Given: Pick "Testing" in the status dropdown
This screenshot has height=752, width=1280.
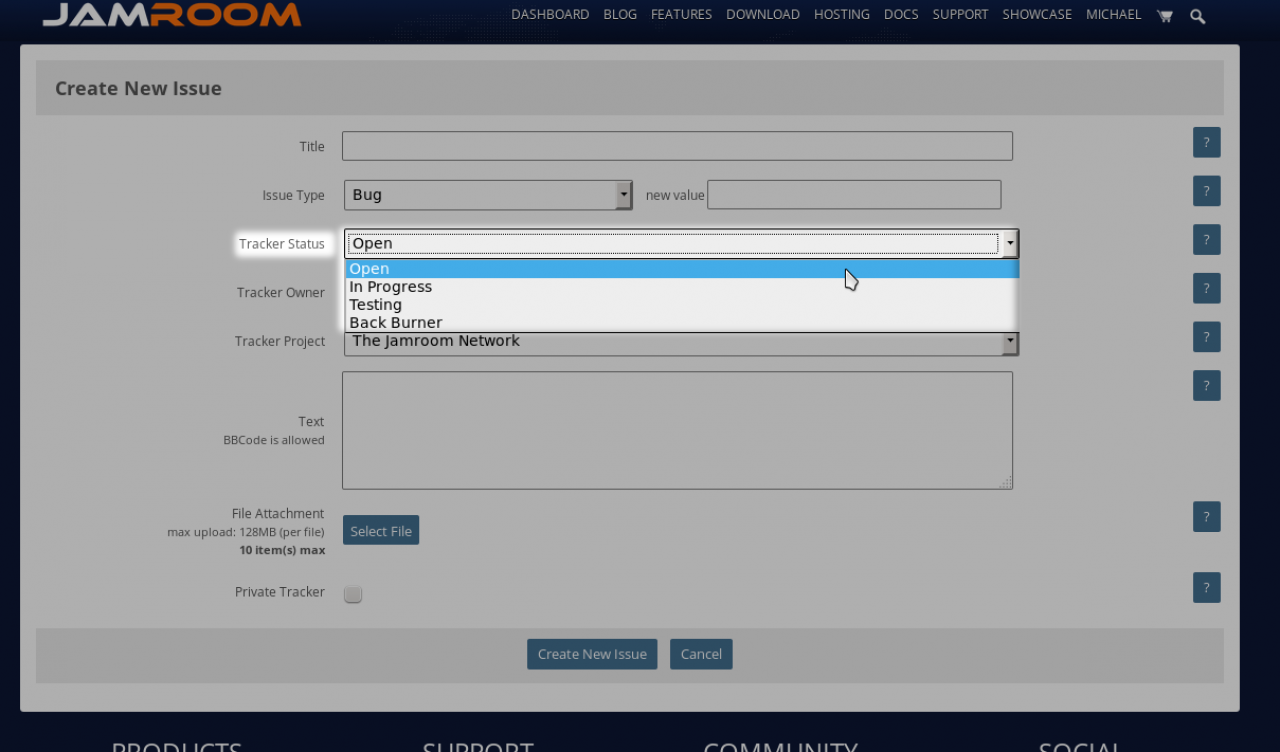Looking at the screenshot, I should (x=376, y=305).
